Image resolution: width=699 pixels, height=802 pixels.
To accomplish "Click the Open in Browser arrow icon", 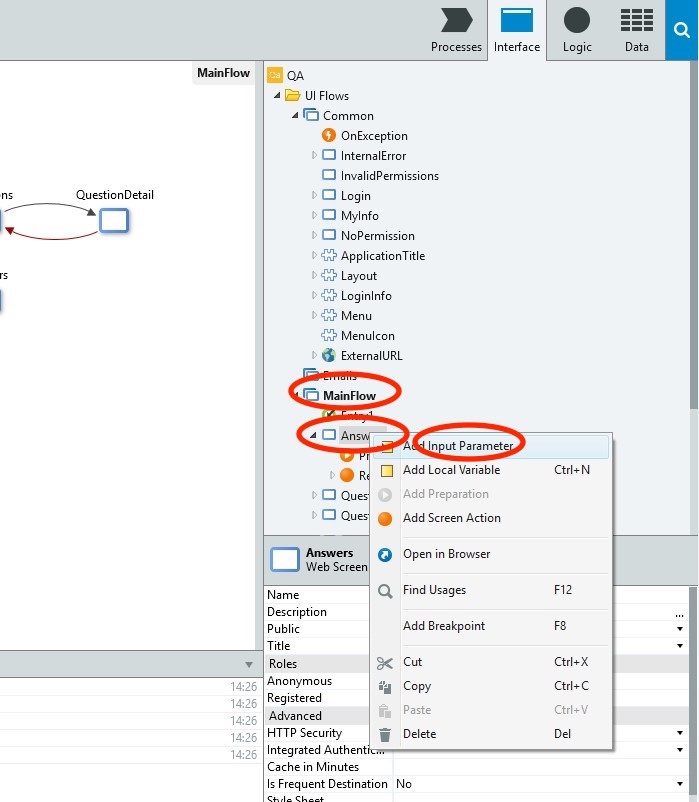I will [385, 554].
